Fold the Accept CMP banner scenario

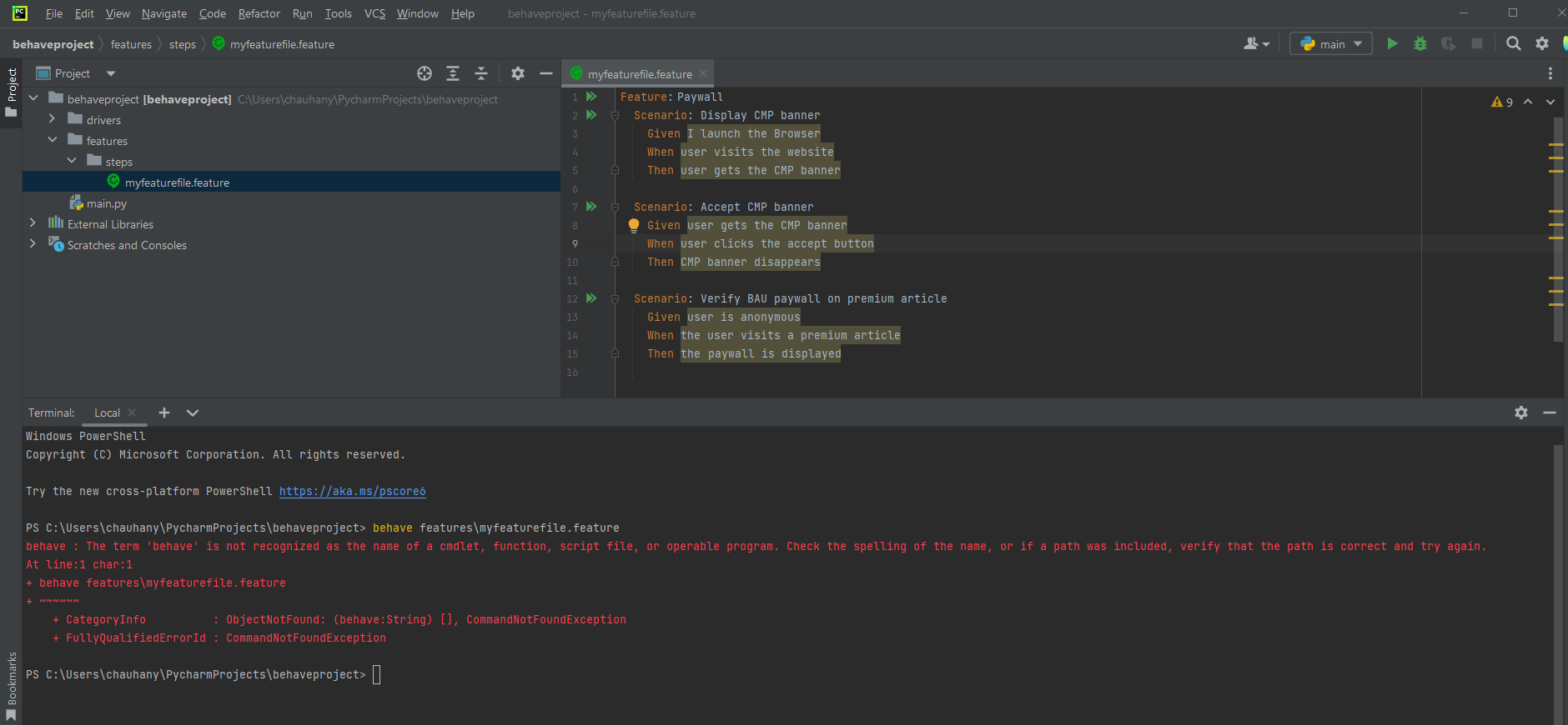[x=615, y=207]
